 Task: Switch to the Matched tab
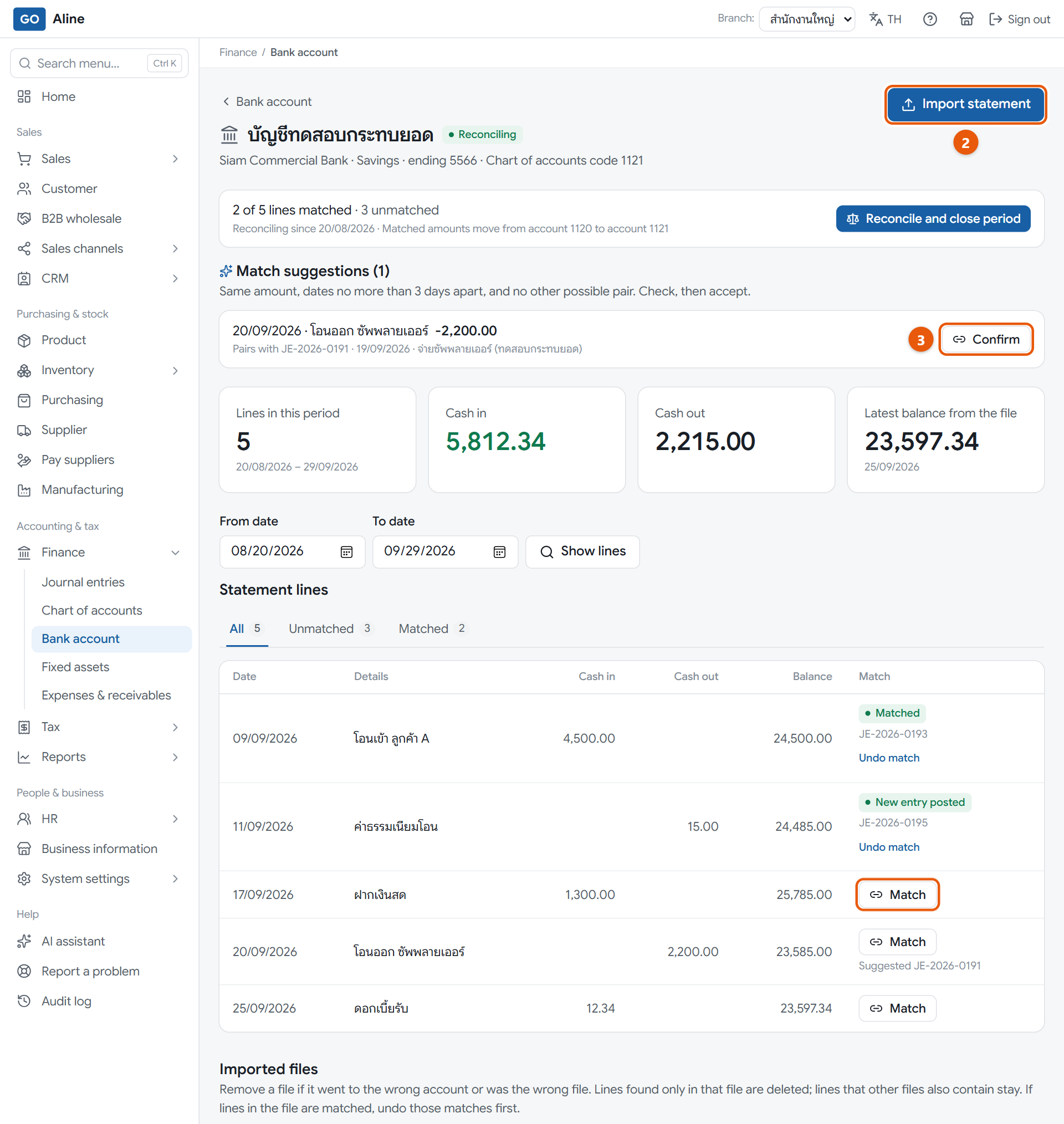click(432, 629)
